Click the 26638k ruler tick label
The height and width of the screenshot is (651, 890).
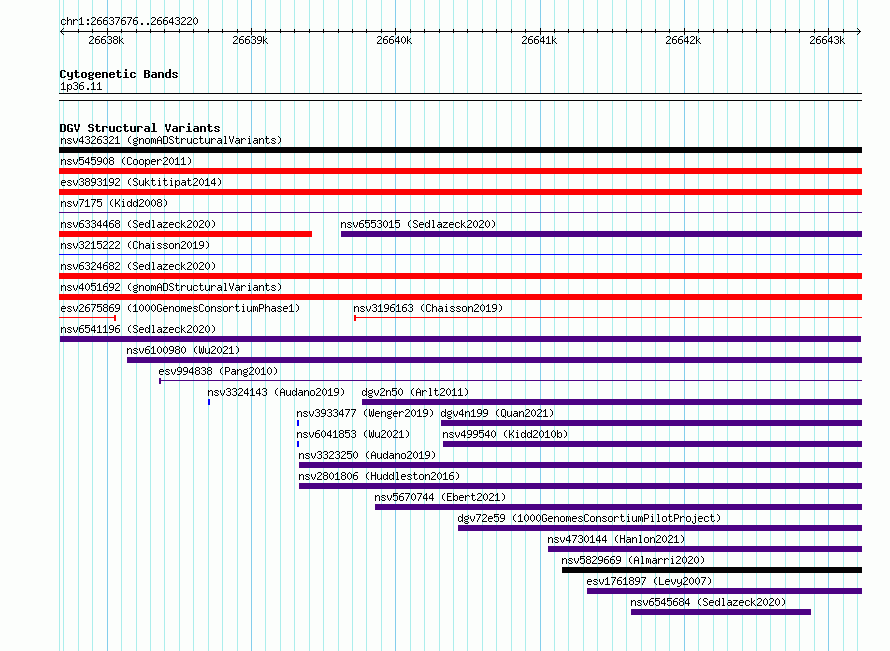pyautogui.click(x=106, y=41)
